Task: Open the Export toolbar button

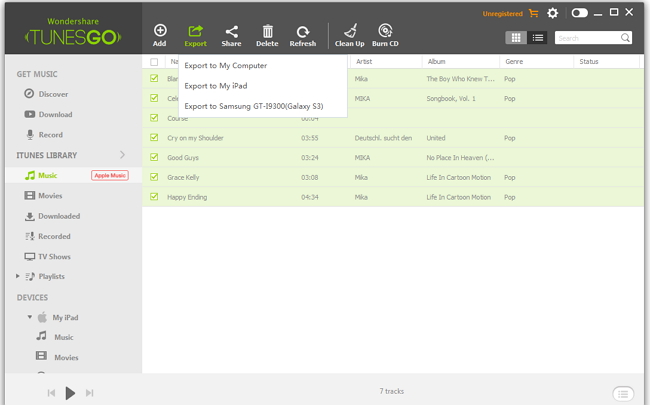Action: pyautogui.click(x=195, y=35)
